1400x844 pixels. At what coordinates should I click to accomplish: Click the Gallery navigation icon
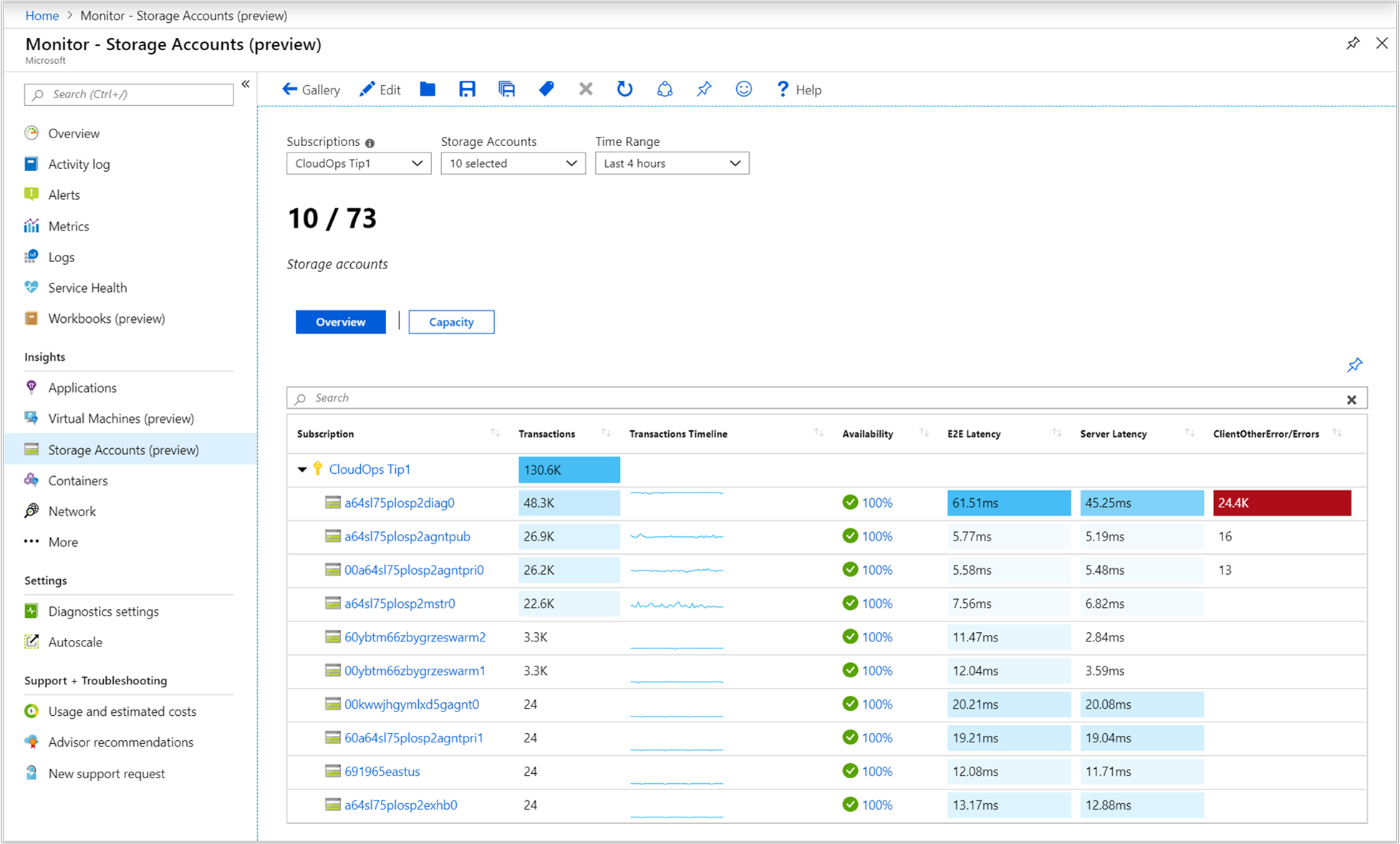click(x=309, y=89)
